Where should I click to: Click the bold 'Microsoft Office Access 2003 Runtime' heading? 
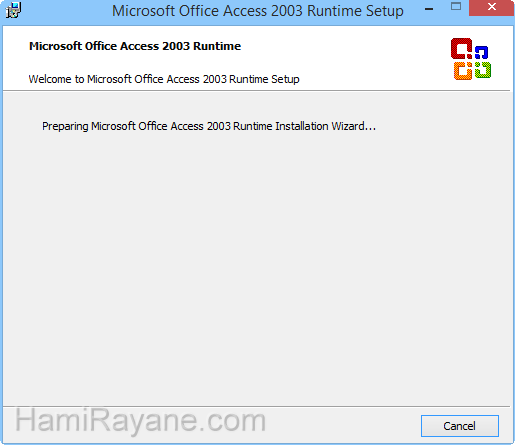135,46
